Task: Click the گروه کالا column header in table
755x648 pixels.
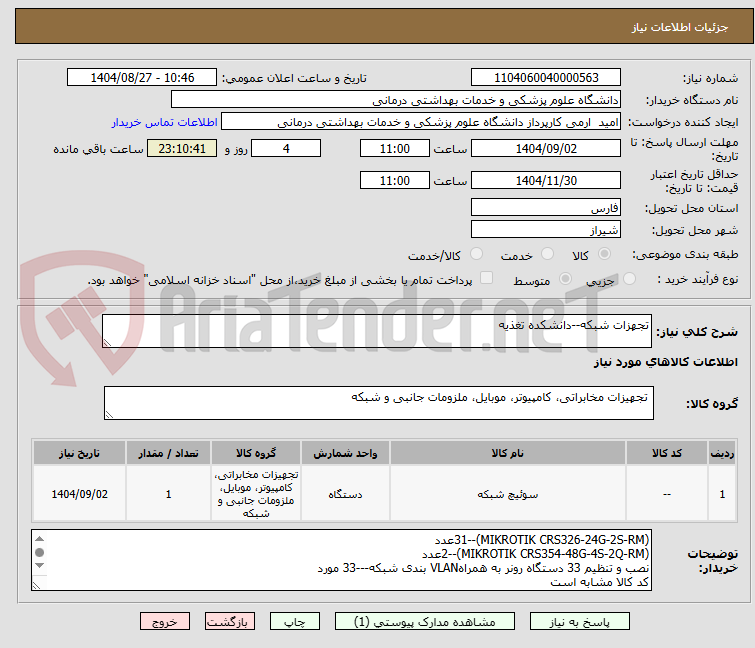Action: [256, 453]
